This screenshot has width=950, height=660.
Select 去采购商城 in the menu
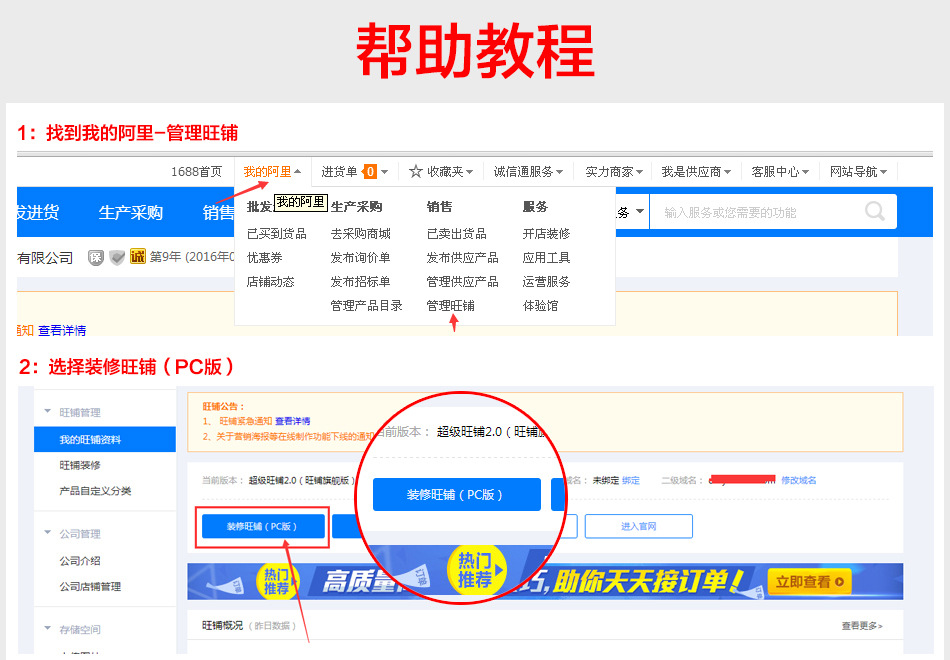click(x=360, y=233)
